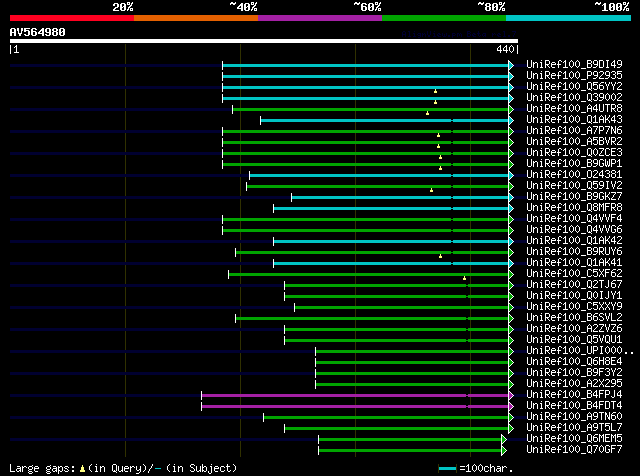Click the UniRef100_B9F3Y2 label
The image size is (640, 476).
click(574, 373)
